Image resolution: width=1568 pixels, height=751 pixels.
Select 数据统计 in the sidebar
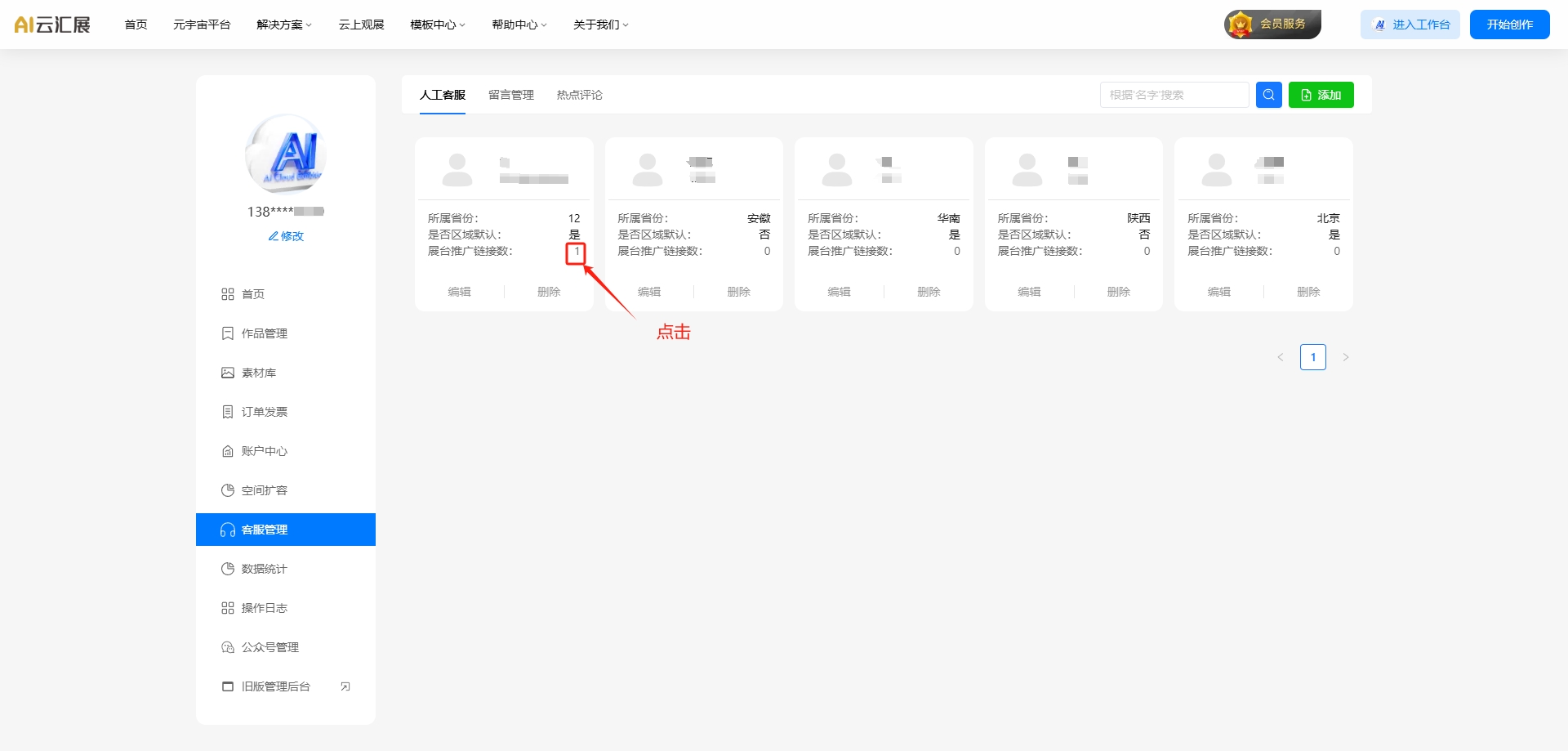264,569
